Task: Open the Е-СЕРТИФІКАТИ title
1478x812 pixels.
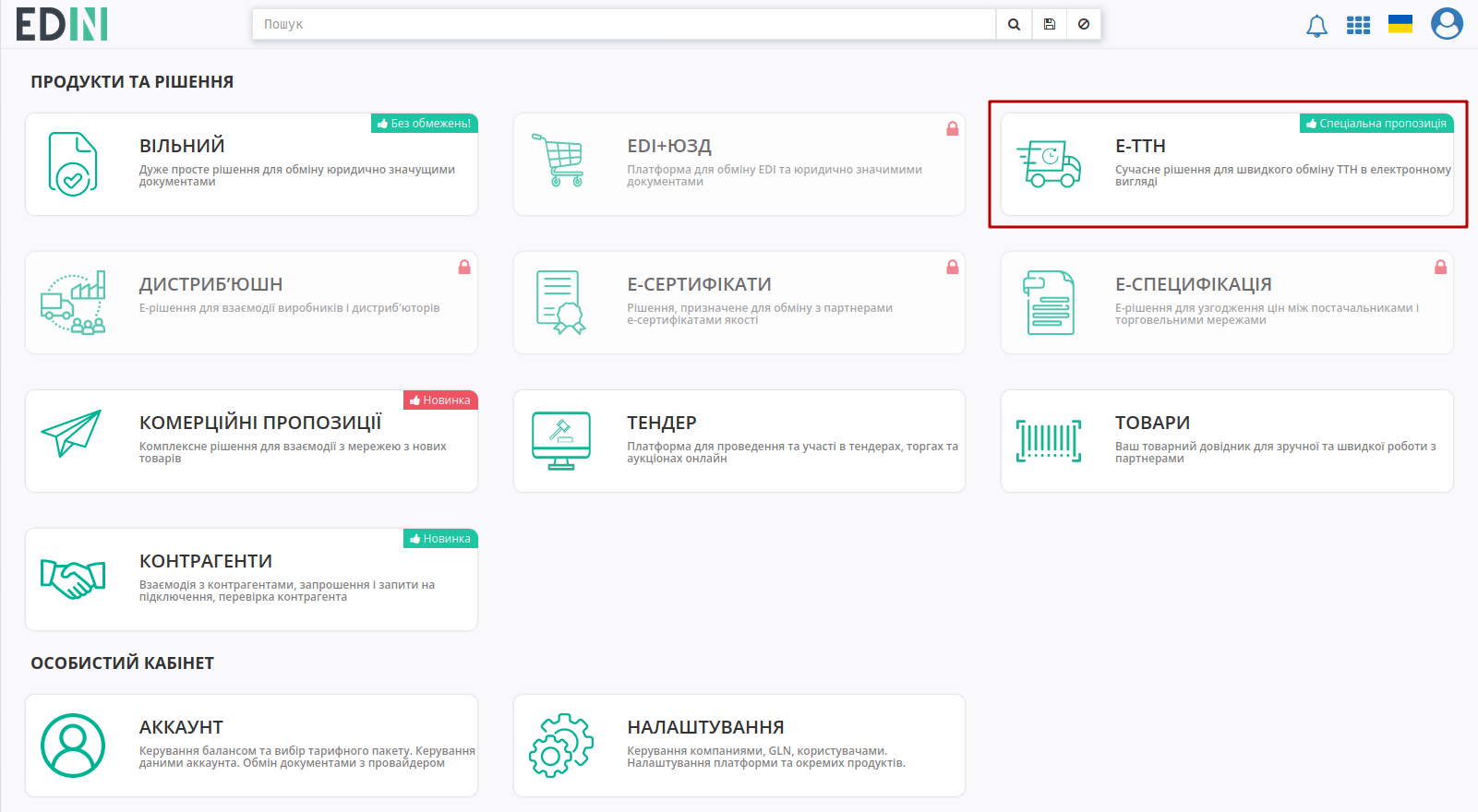Action: point(699,284)
